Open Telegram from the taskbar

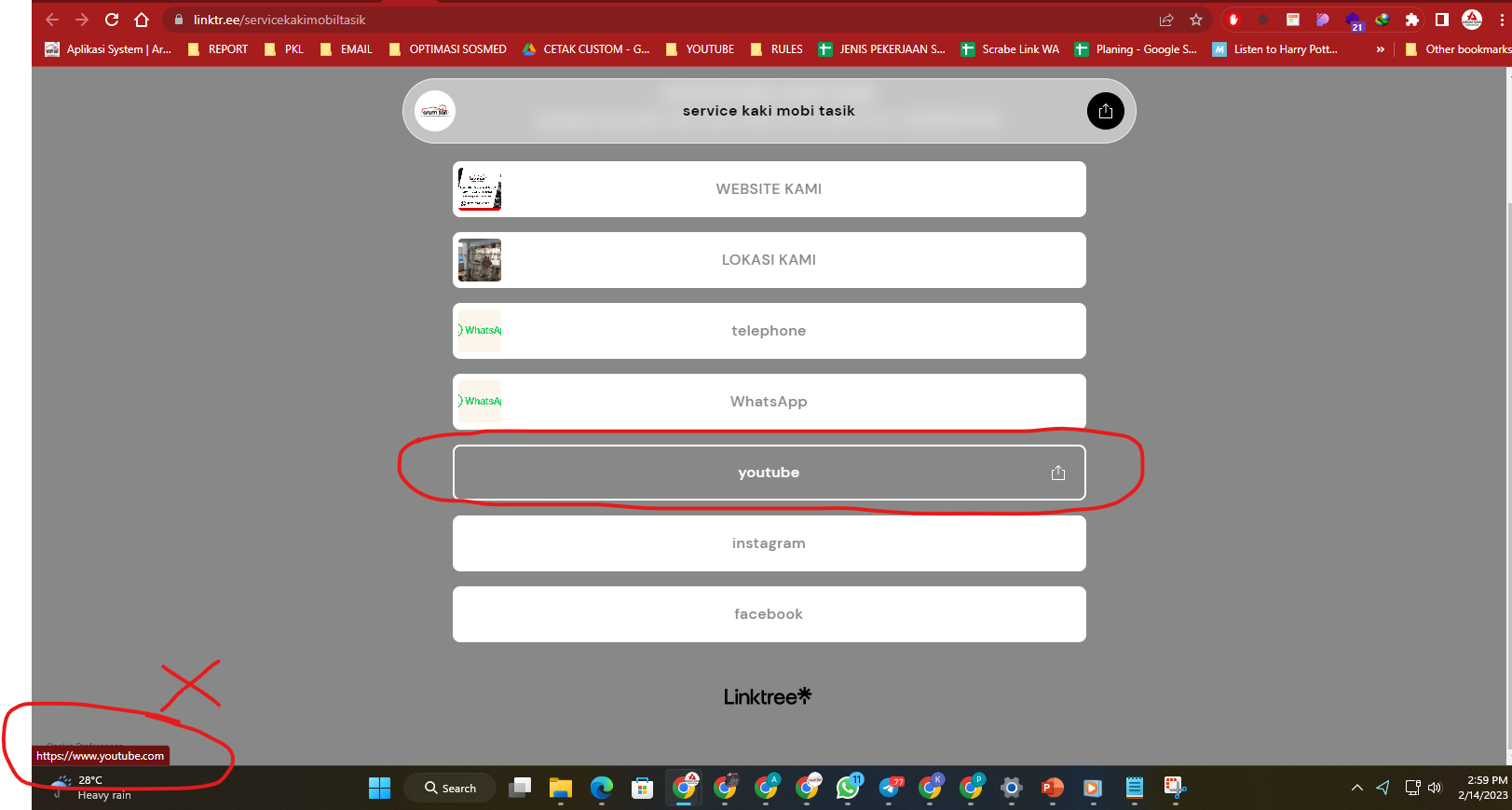(891, 789)
